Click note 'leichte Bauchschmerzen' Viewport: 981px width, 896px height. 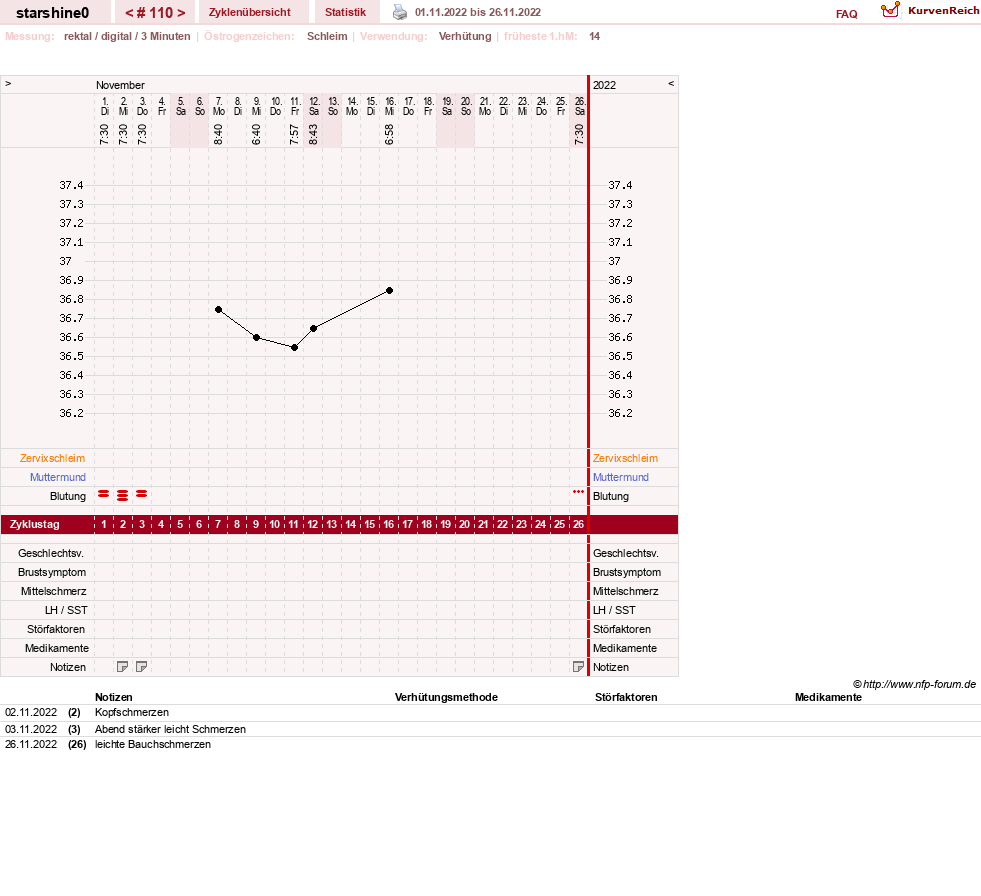coord(153,744)
